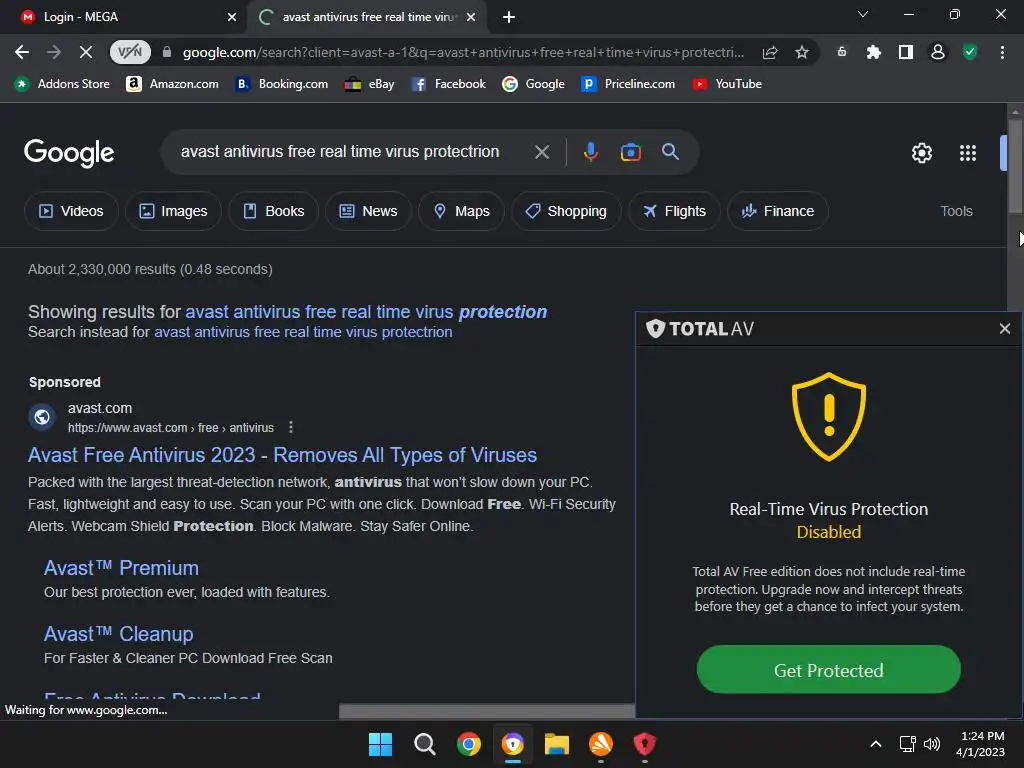This screenshot has width=1024, height=768.
Task: Filter results by Images
Action: point(173,211)
